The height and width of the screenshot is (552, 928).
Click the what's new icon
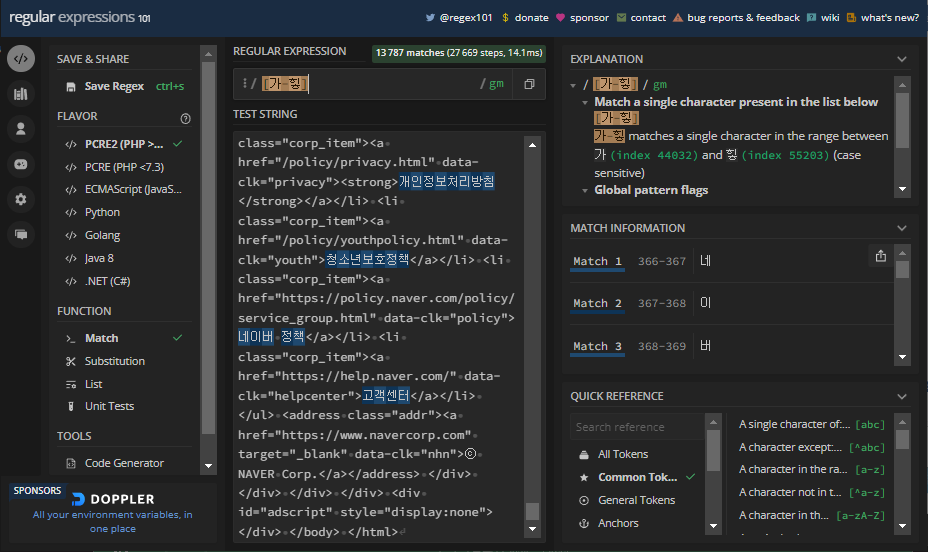tap(851, 18)
